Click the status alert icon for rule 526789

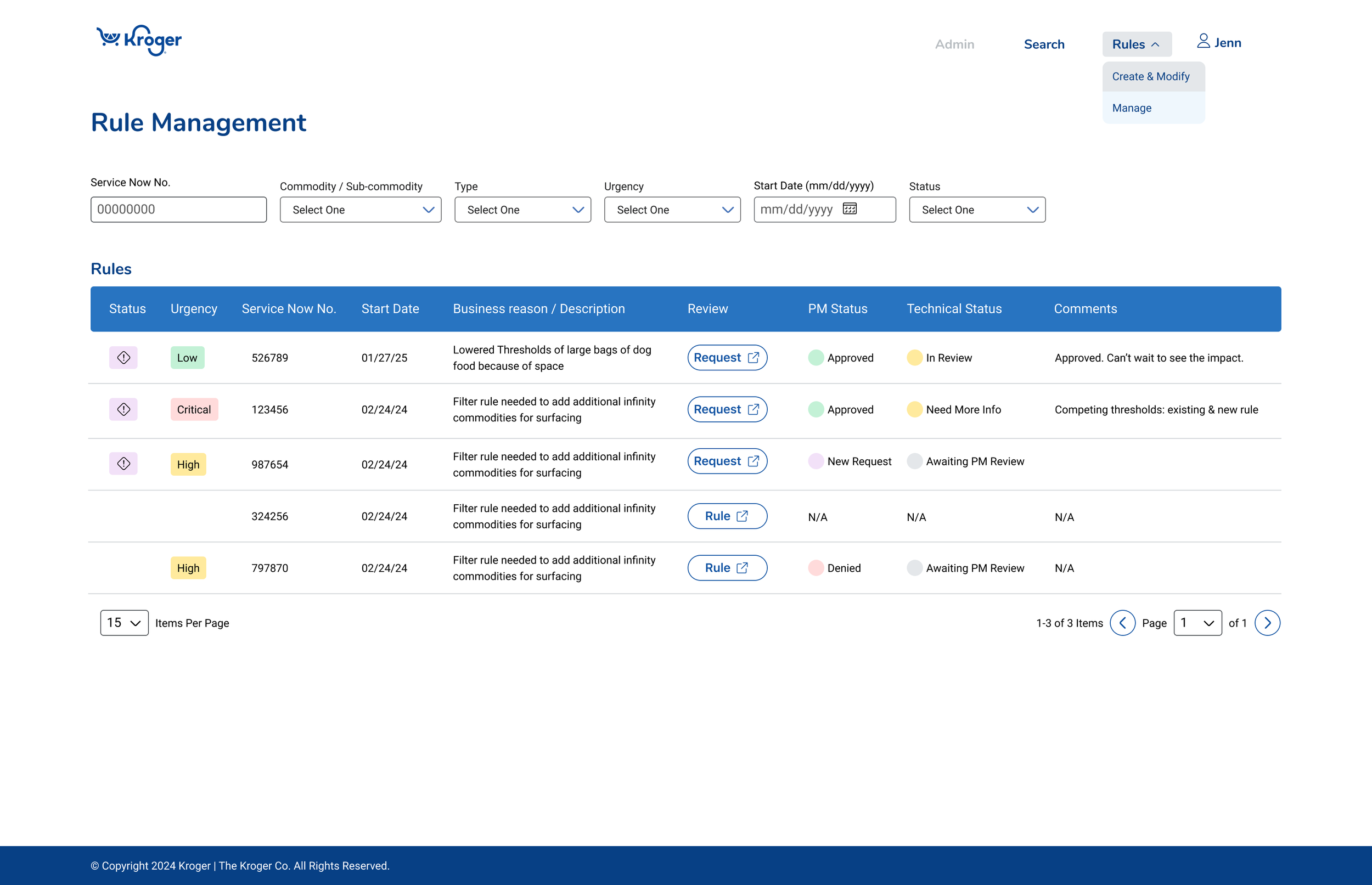pyautogui.click(x=123, y=357)
